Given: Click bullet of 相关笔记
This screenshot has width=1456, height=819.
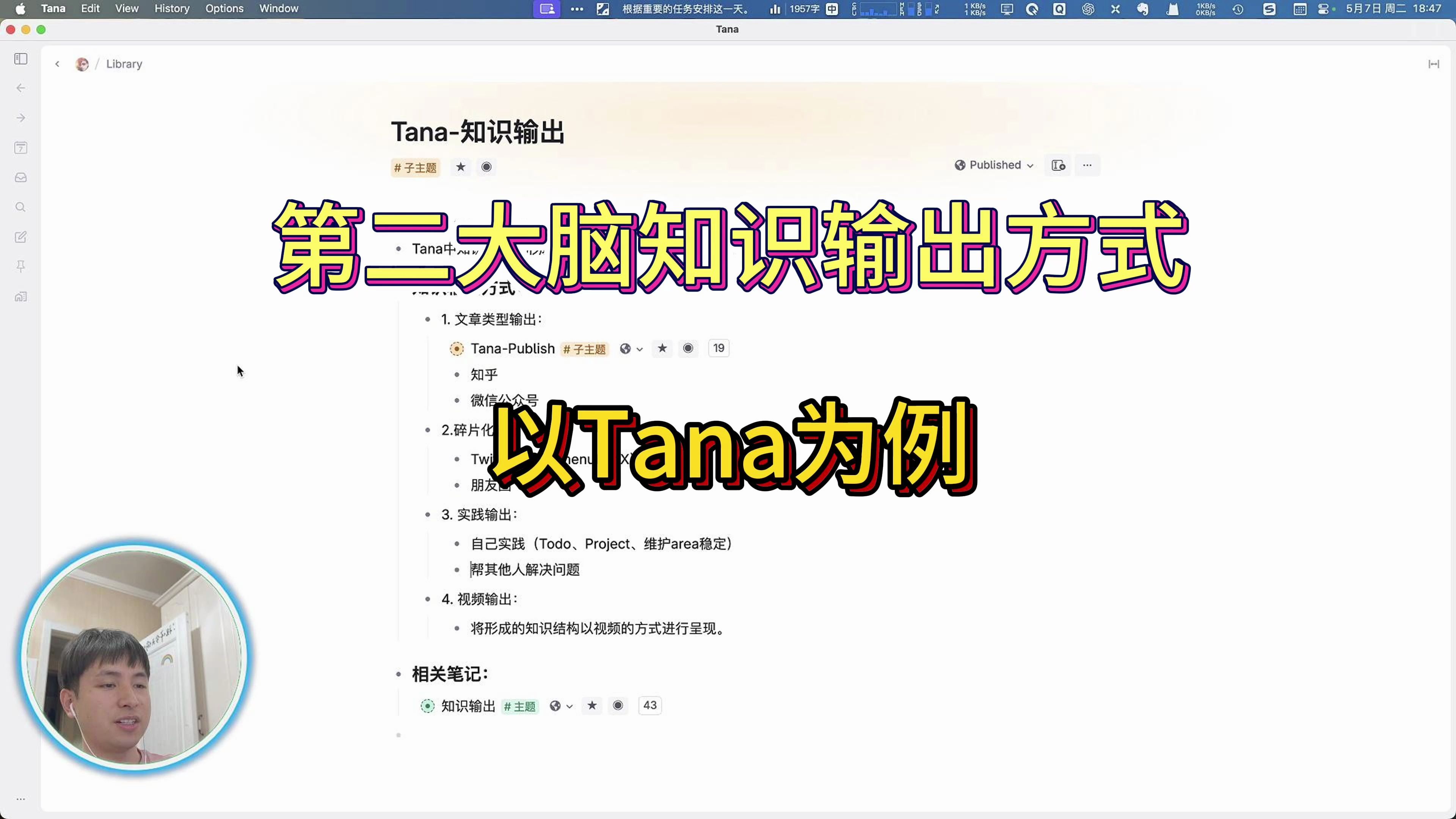Looking at the screenshot, I should 399,674.
